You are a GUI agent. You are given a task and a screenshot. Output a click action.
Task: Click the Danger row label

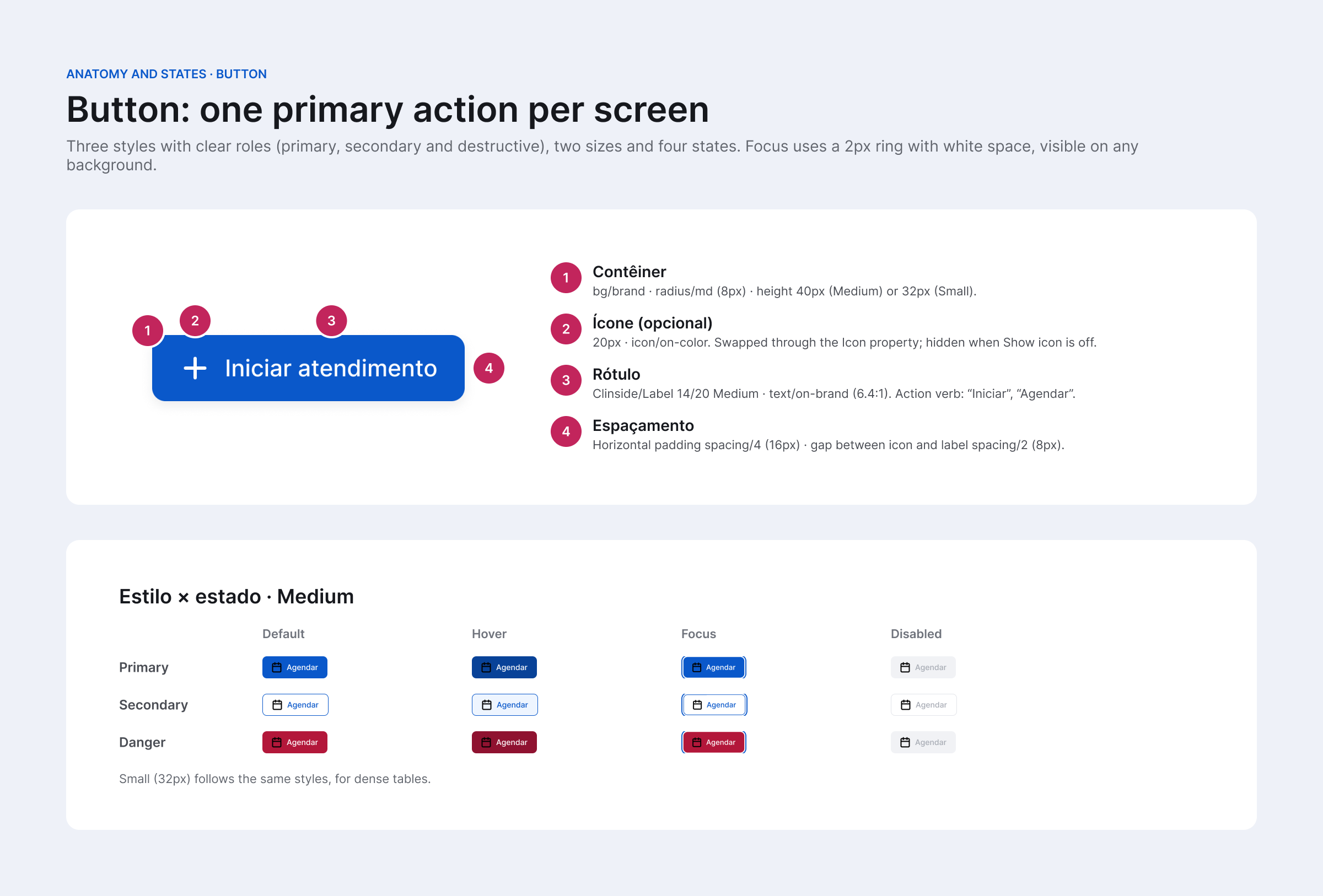point(142,742)
